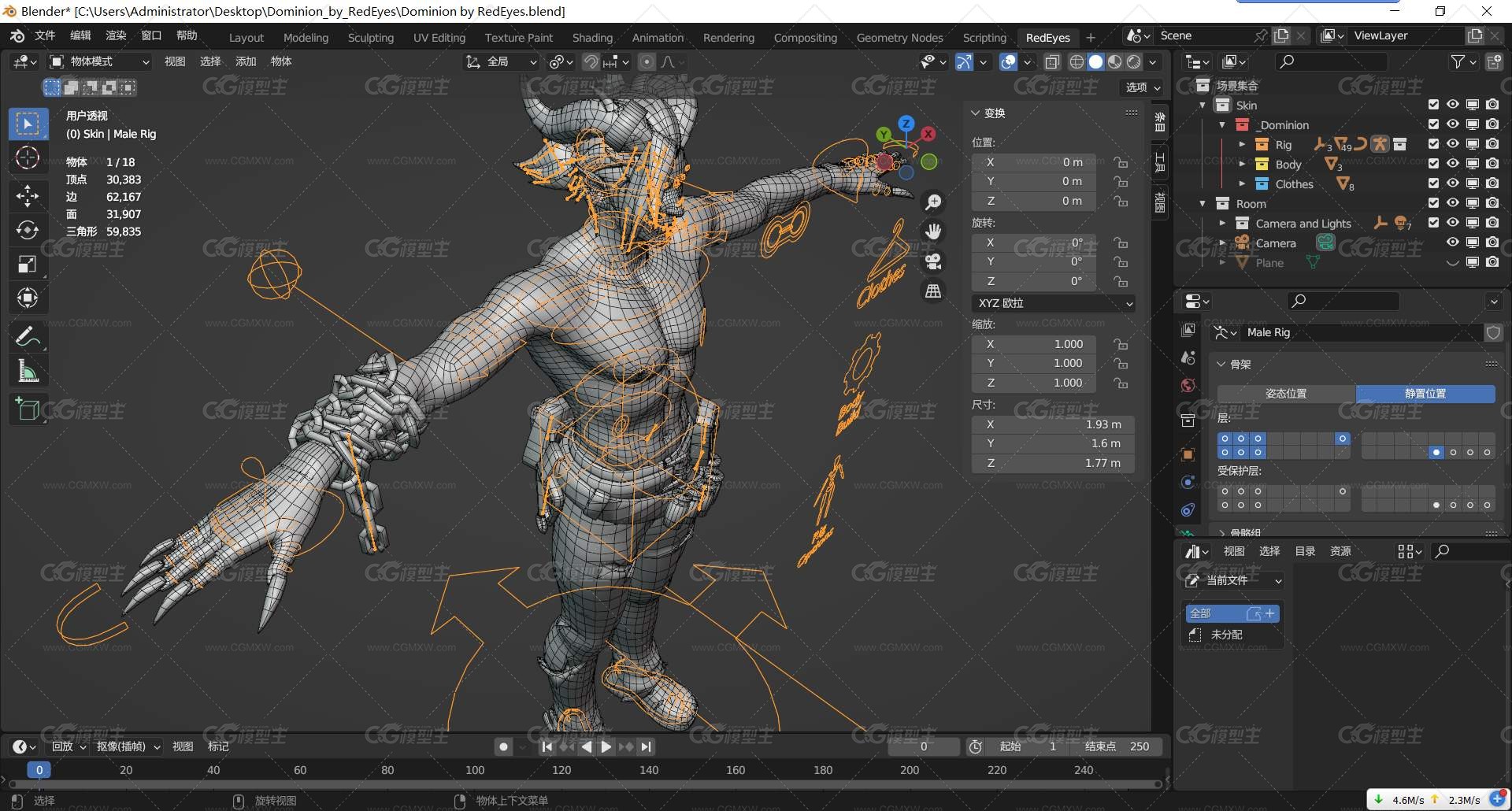This screenshot has height=811, width=1512.
Task: Switch to material preview shading
Action: click(x=1114, y=61)
